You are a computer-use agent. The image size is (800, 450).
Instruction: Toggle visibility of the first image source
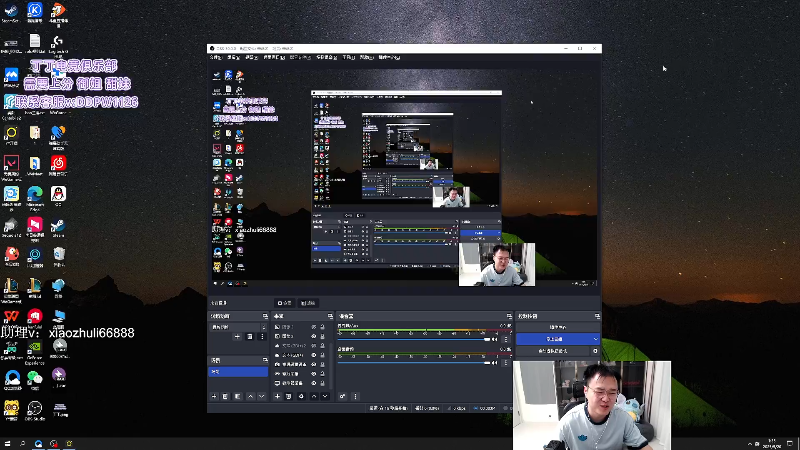[x=314, y=327]
